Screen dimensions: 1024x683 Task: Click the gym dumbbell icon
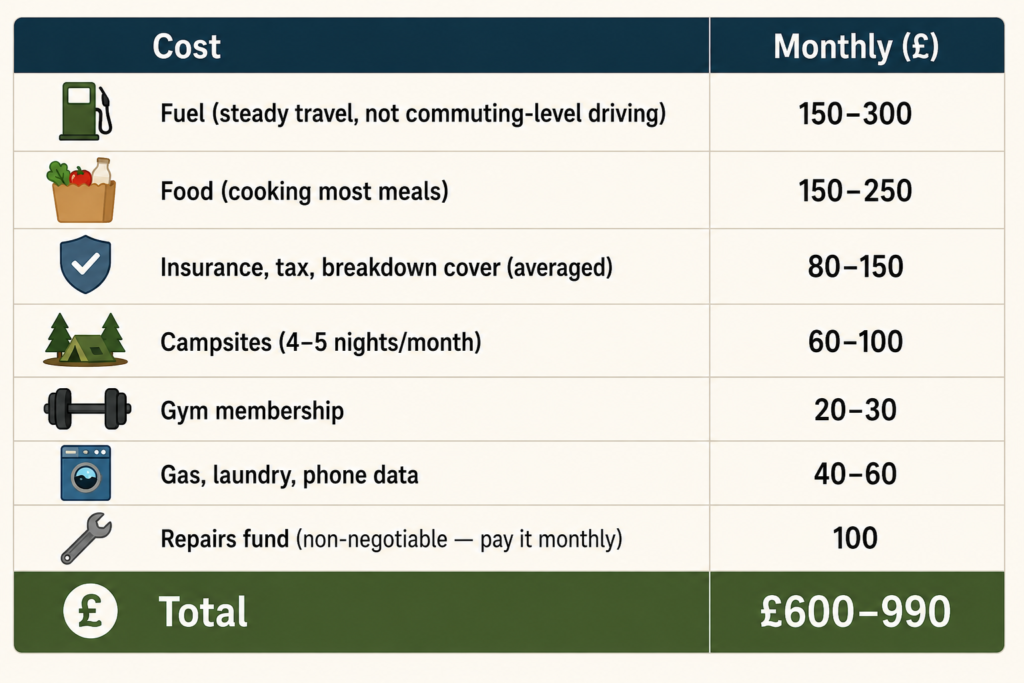[88, 409]
